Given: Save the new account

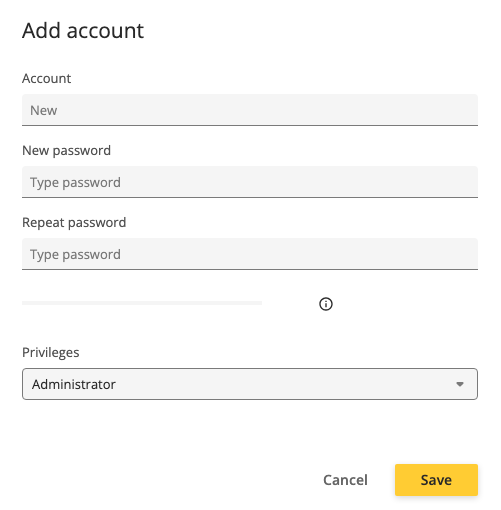Looking at the screenshot, I should click(x=436, y=480).
